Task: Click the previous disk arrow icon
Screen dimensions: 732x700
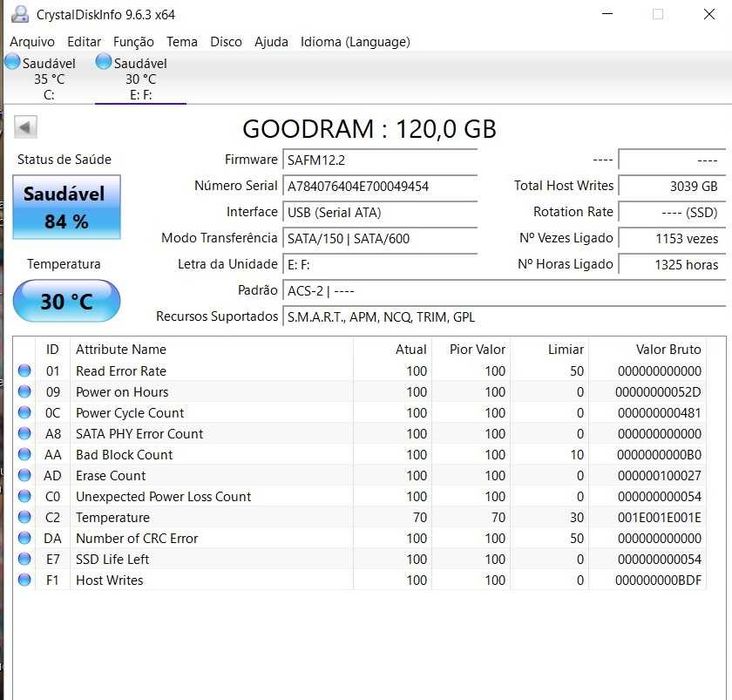Action: (x=25, y=127)
